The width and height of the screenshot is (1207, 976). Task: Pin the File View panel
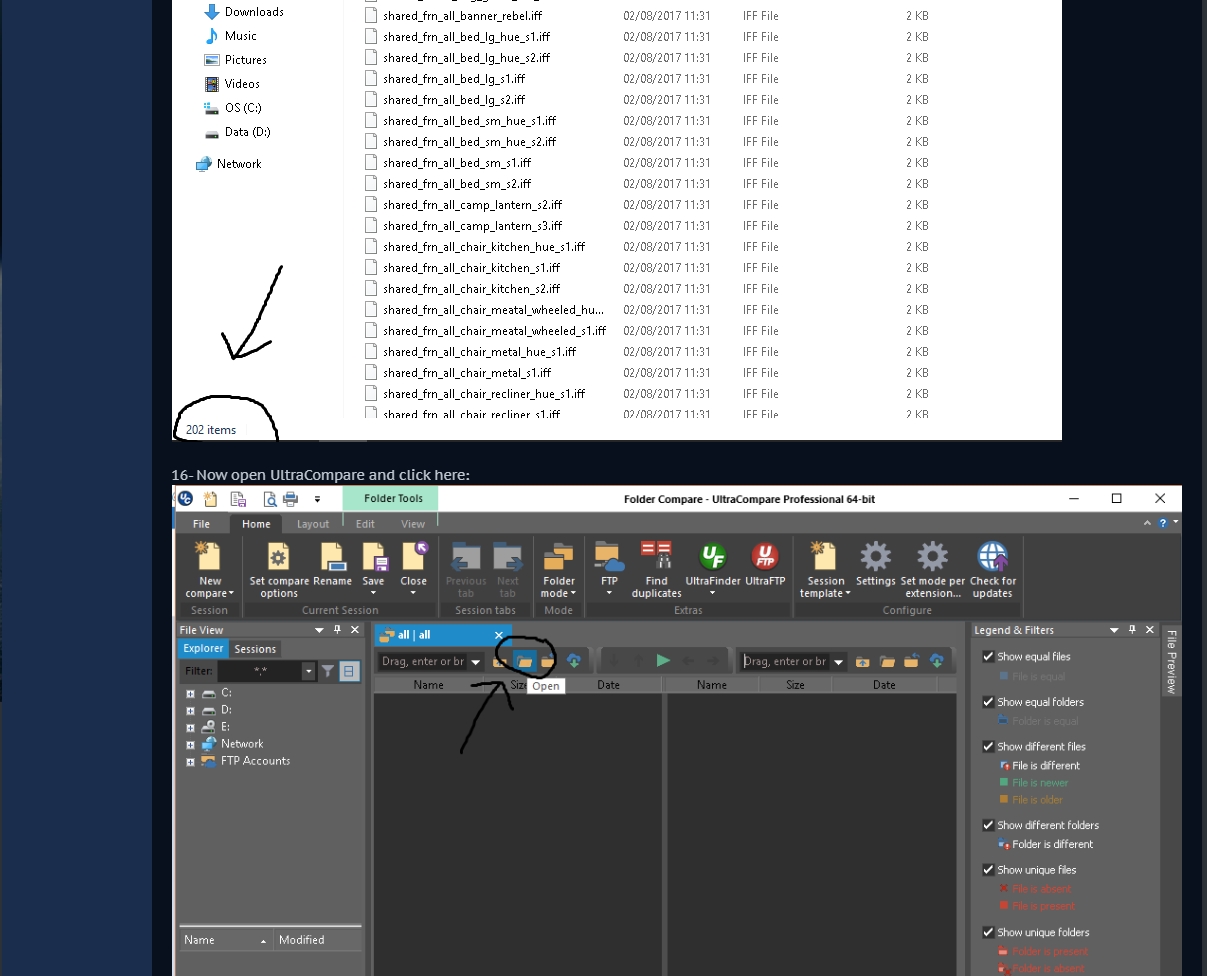pyautogui.click(x=338, y=630)
